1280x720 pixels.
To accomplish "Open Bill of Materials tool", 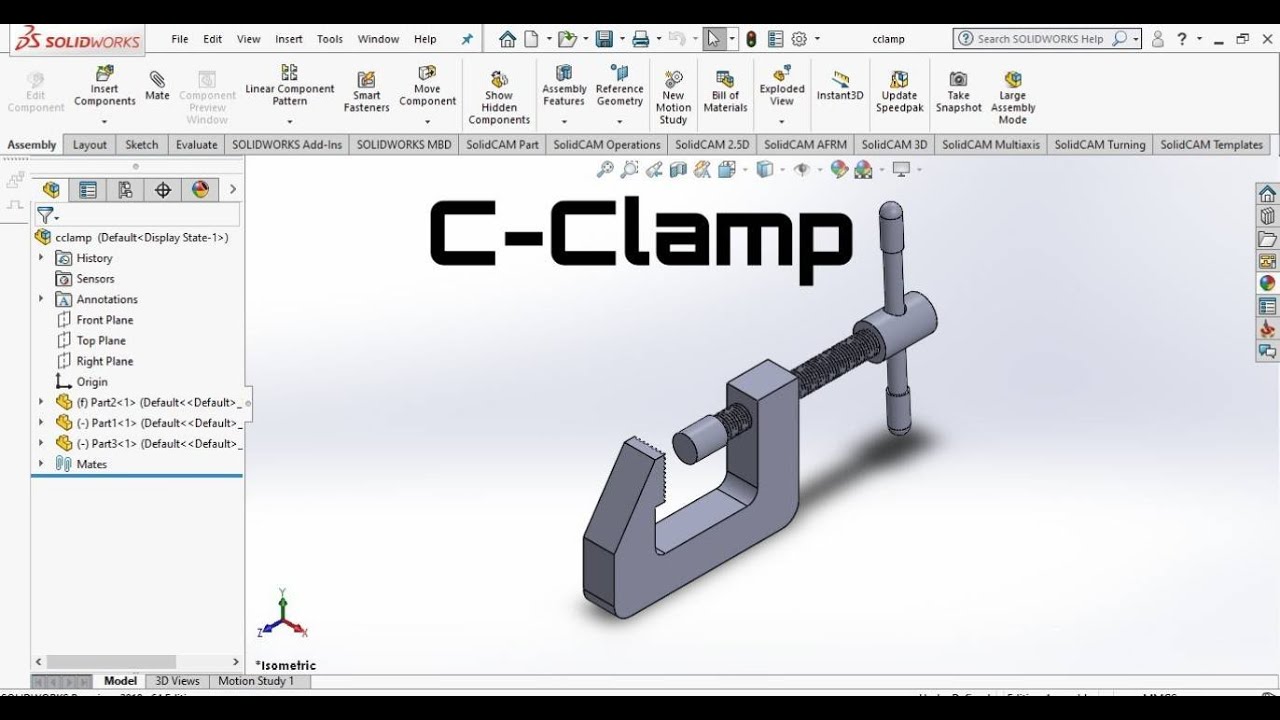I will 725,91.
